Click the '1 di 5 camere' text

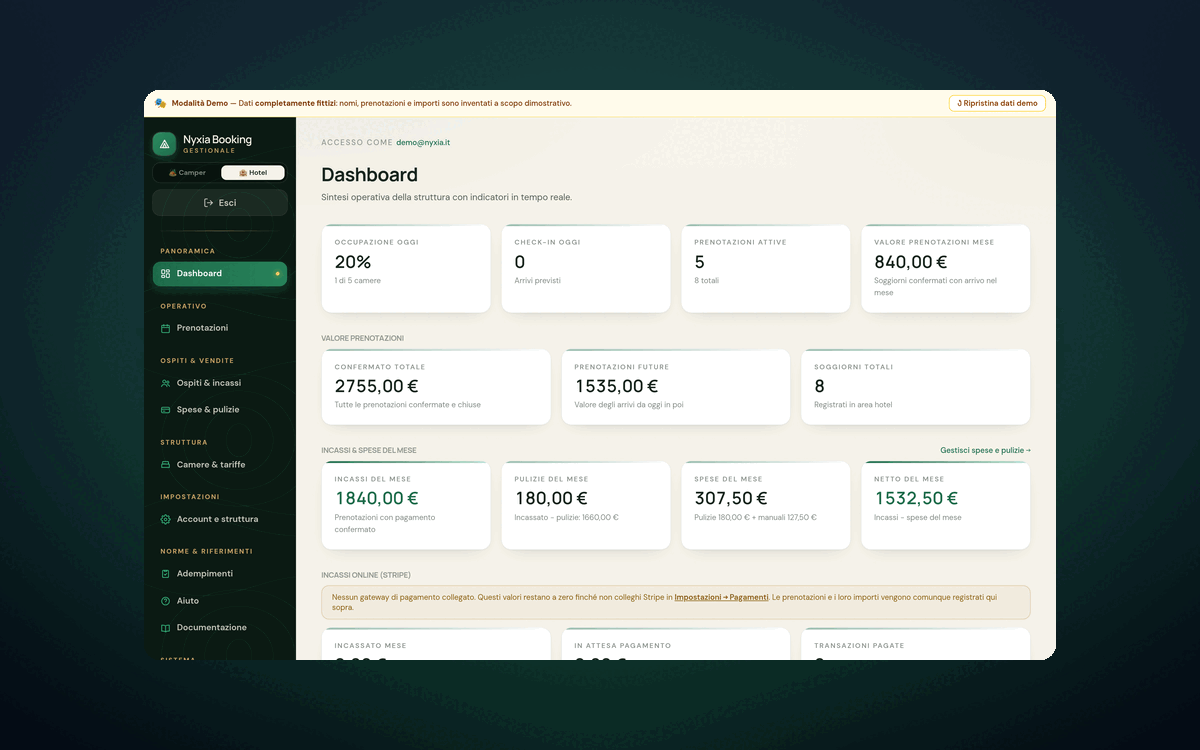(x=358, y=281)
